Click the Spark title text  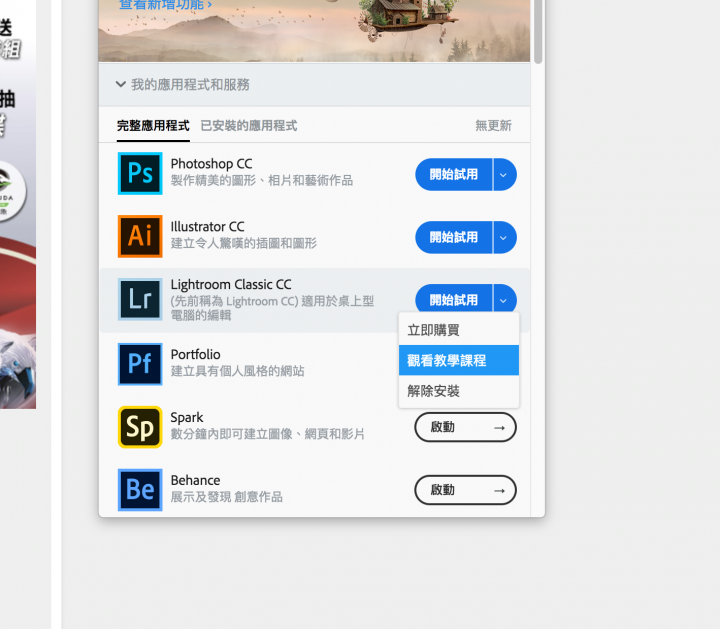(186, 417)
